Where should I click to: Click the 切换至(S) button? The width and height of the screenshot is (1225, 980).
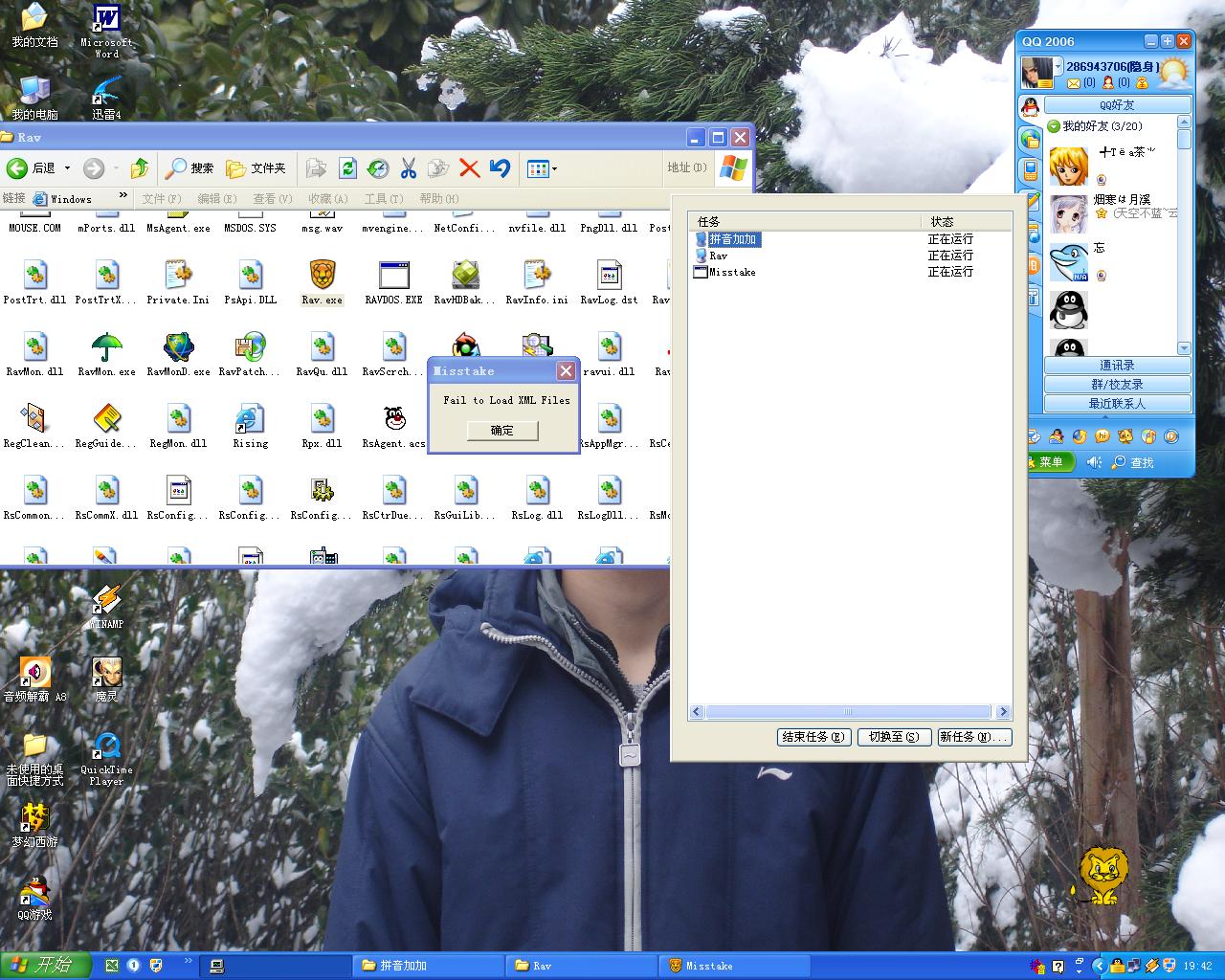tap(894, 737)
